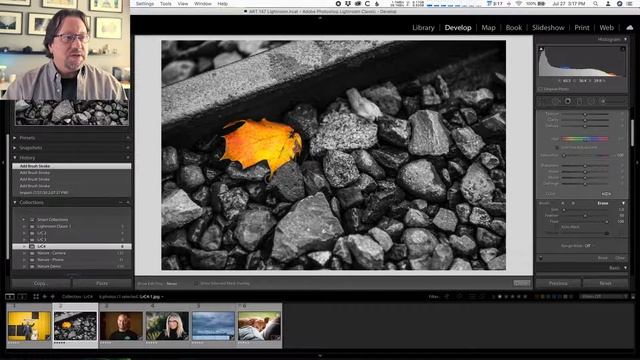Image resolution: width=640 pixels, height=360 pixels.
Task: Click the Reset button in right panel
Action: click(605, 283)
